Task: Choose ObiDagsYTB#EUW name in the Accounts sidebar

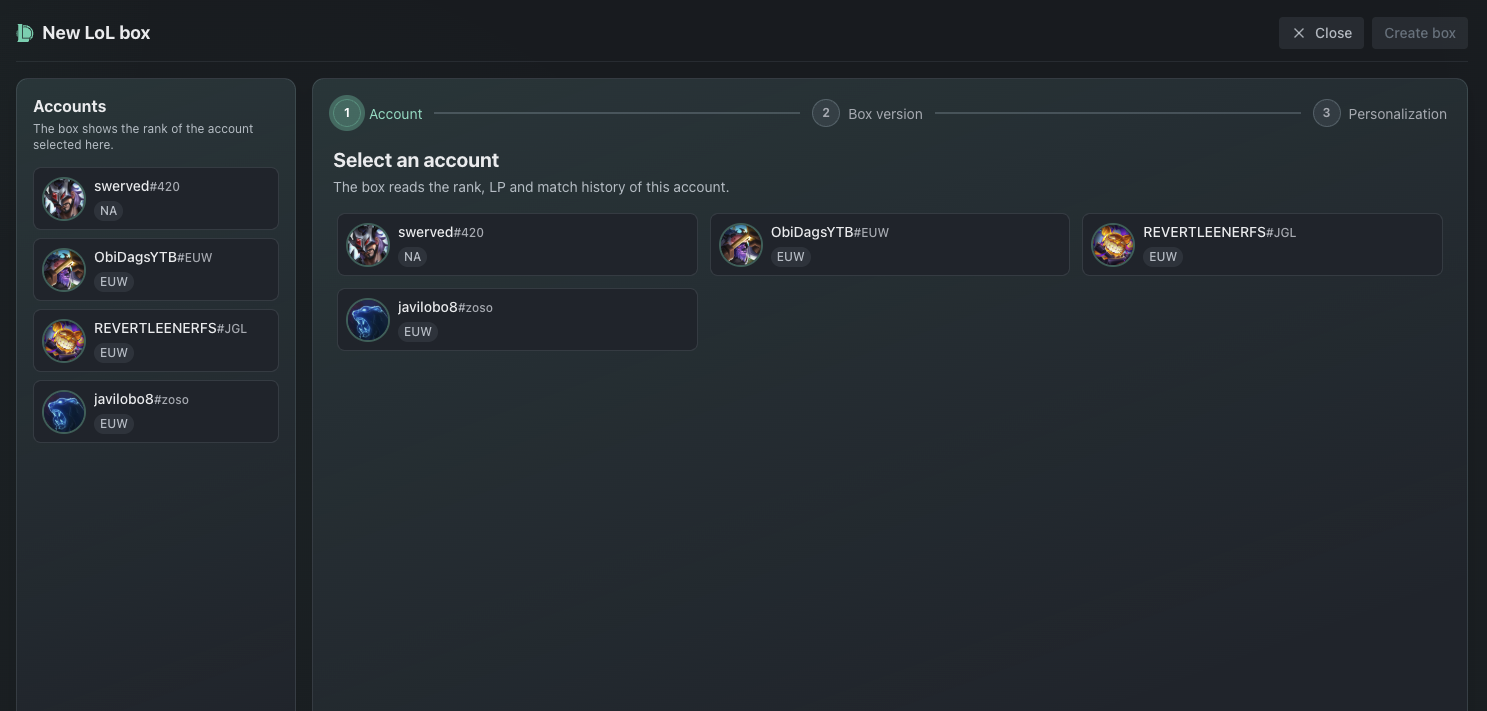Action: click(x=153, y=257)
